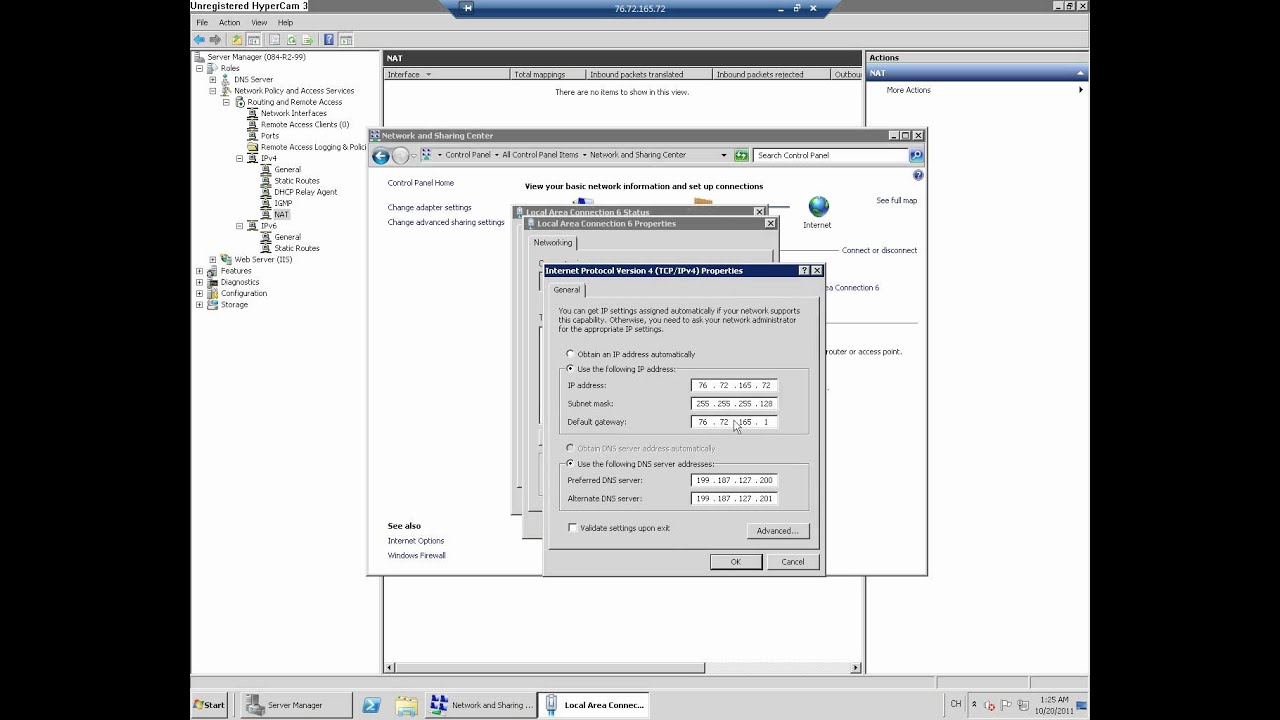Click the Web Server (IIS) icon in tree
1280x720 pixels.
coord(226,259)
